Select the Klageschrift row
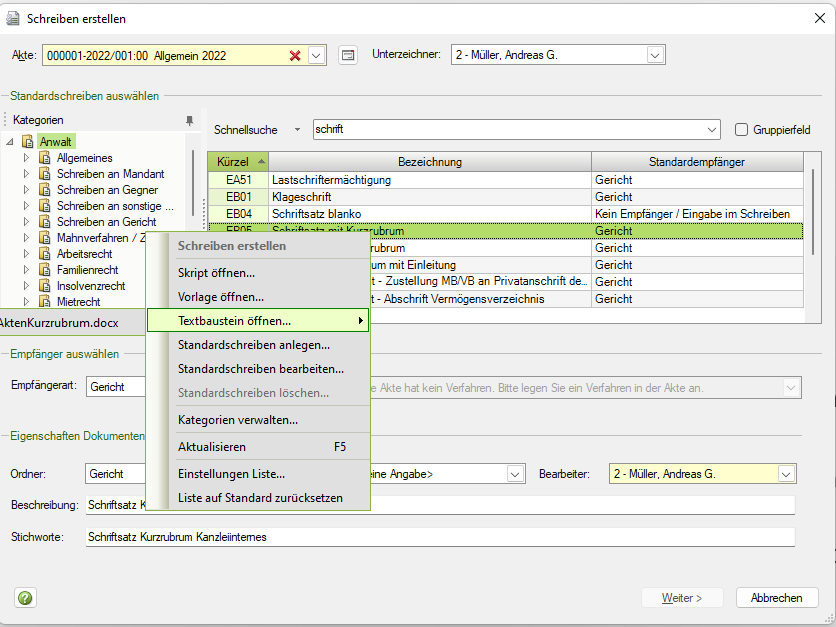Image resolution: width=836 pixels, height=627 pixels. 505,197
